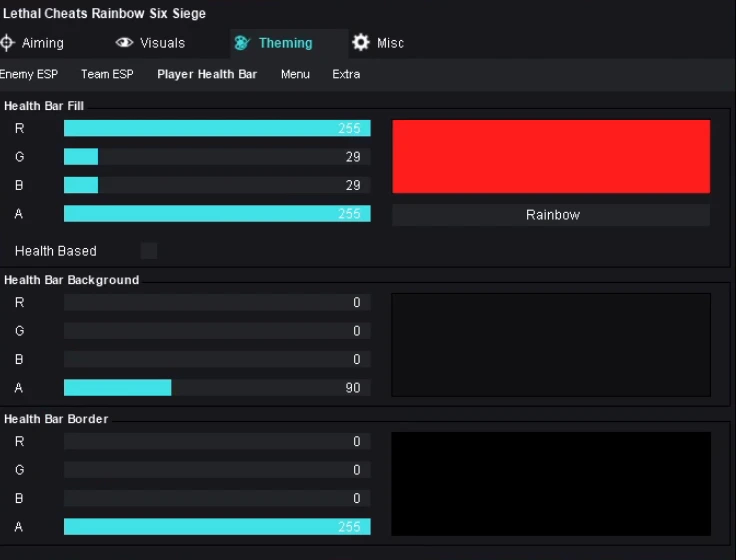Click the eye icon beside Visuals
The width and height of the screenshot is (736, 560).
(x=124, y=43)
